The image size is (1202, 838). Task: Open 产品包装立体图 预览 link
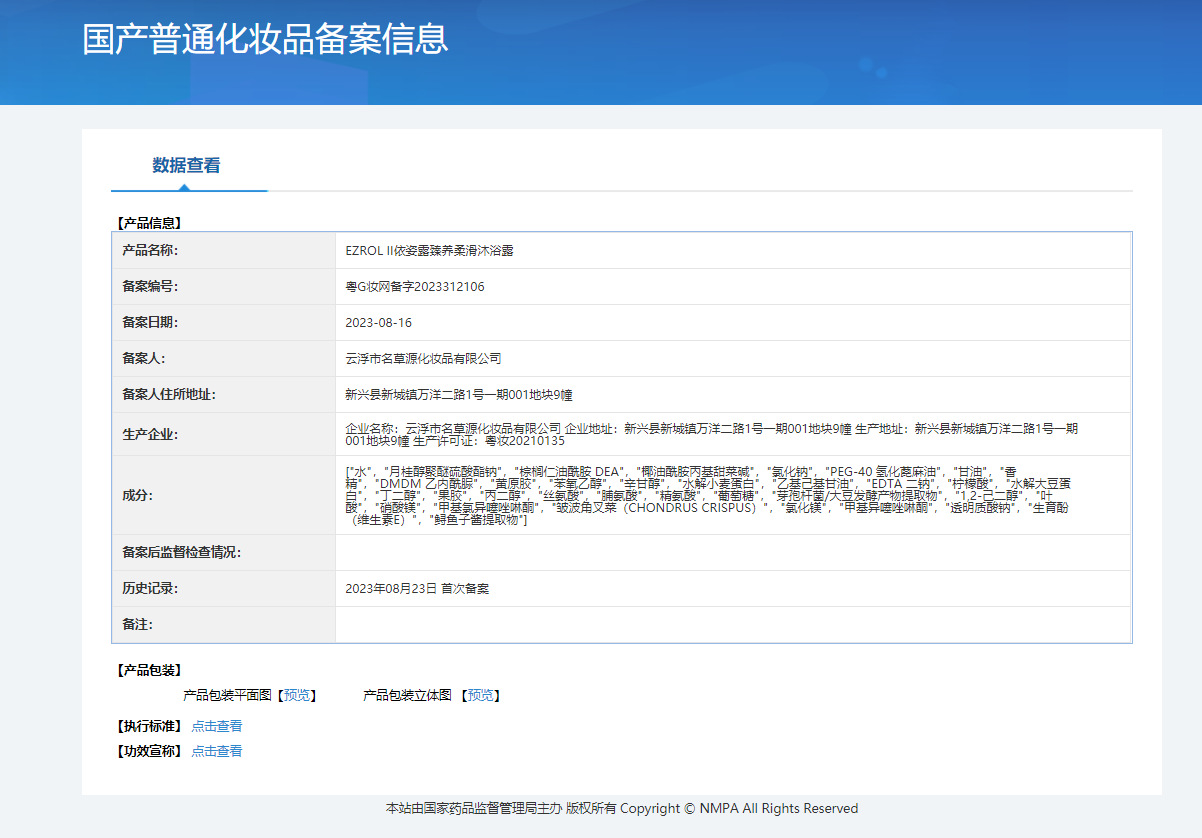click(480, 695)
